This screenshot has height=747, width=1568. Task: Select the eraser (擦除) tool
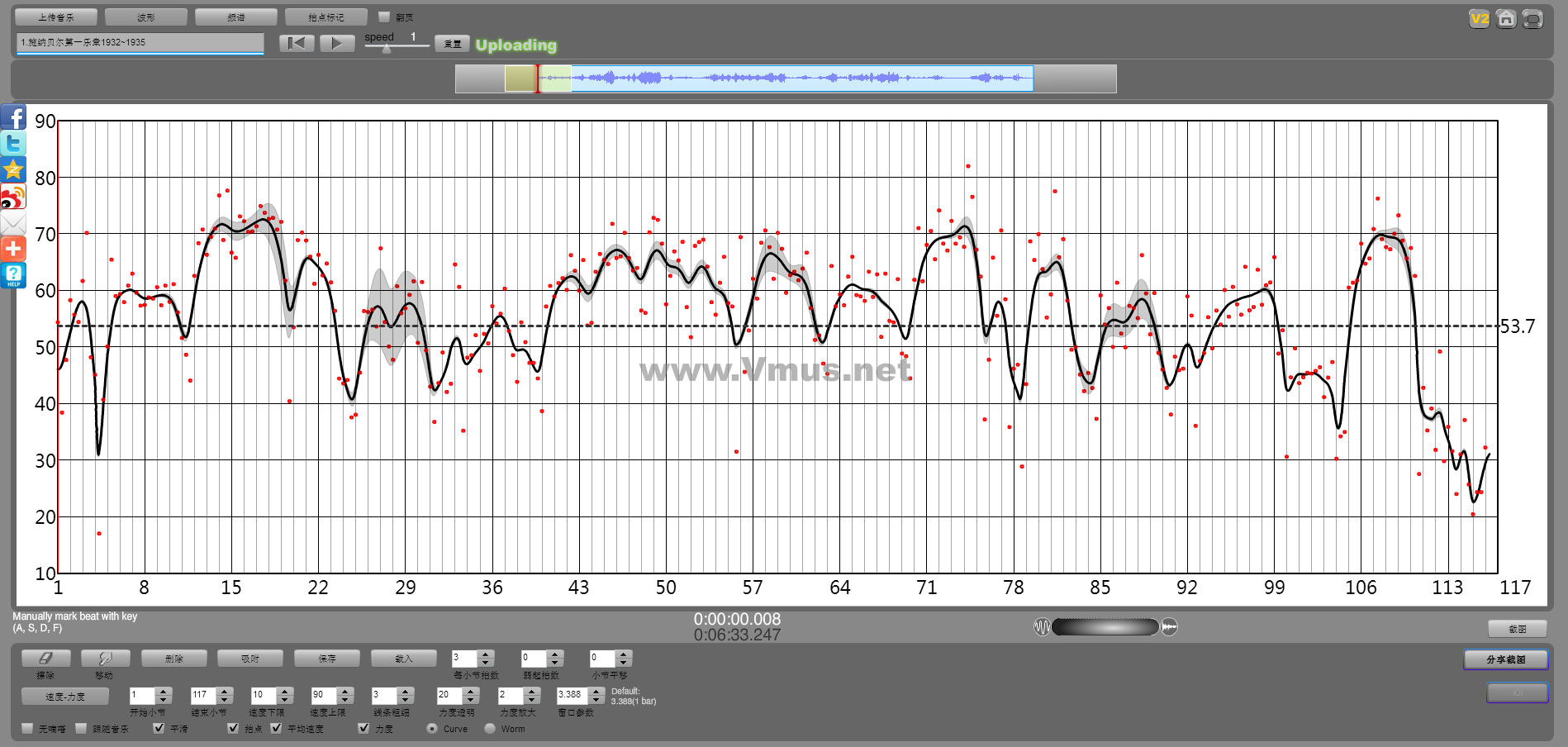pos(45,659)
